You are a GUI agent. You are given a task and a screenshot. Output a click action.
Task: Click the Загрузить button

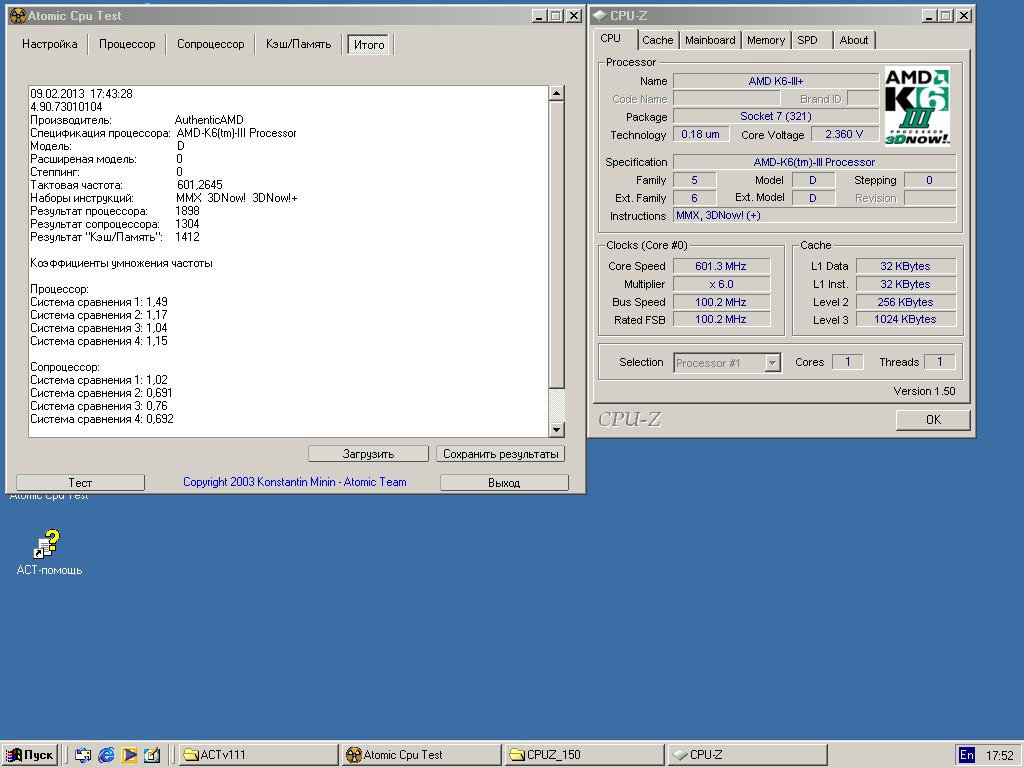coord(368,454)
